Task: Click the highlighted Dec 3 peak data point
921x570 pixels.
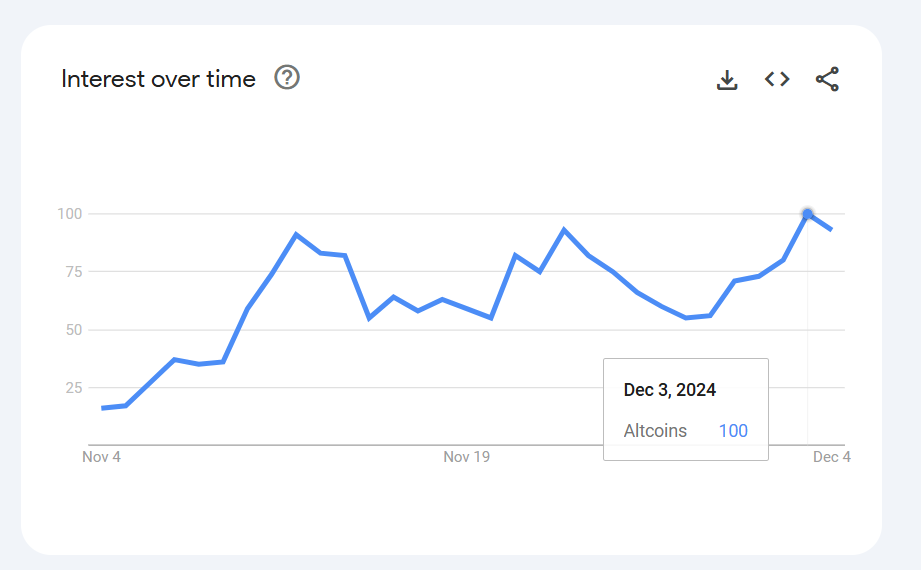Action: tap(808, 213)
